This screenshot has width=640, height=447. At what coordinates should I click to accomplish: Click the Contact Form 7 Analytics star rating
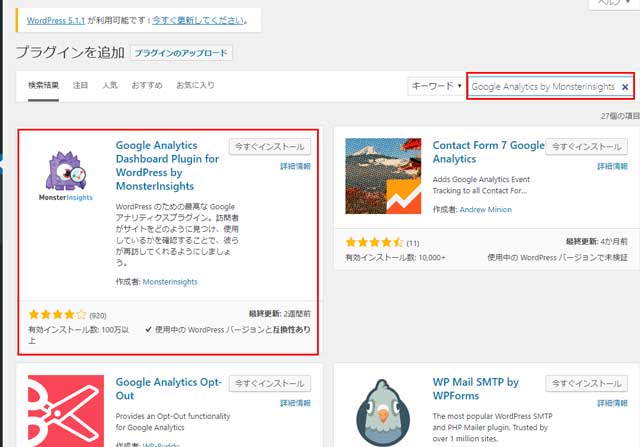[375, 242]
